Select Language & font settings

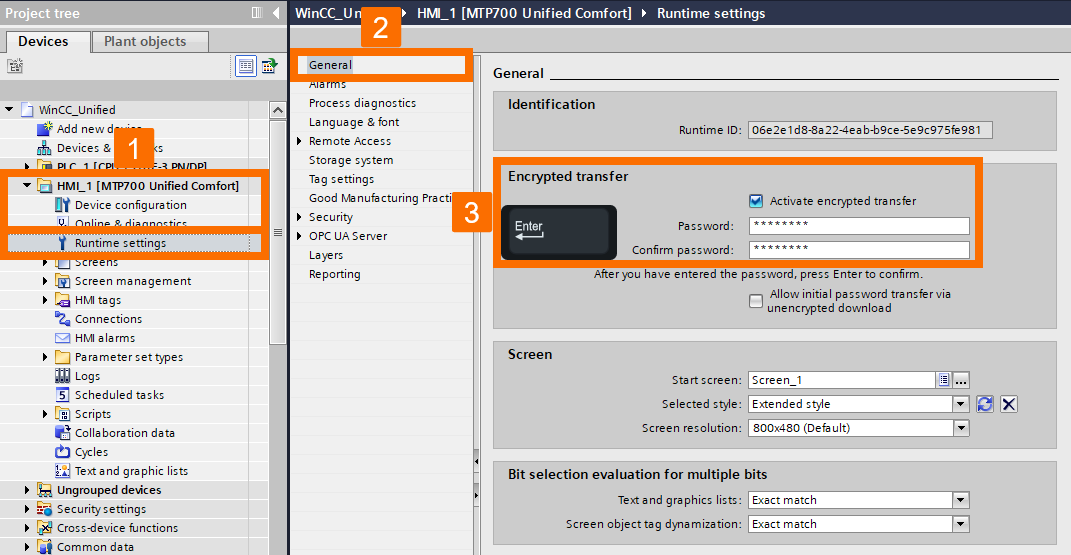pos(354,122)
